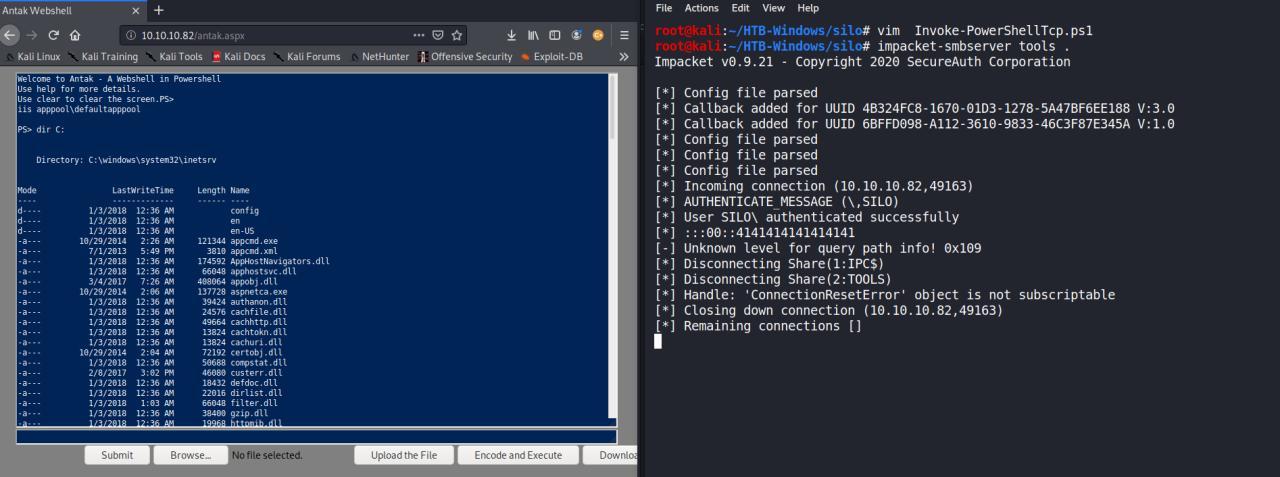Screen dimensions: 1280x477
Task: Open terminal Actions menu
Action: click(x=702, y=8)
